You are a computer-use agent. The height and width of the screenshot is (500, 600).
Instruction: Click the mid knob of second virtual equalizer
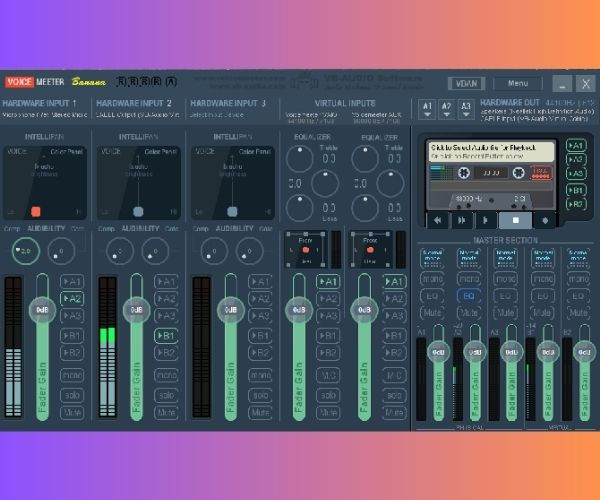[390, 184]
